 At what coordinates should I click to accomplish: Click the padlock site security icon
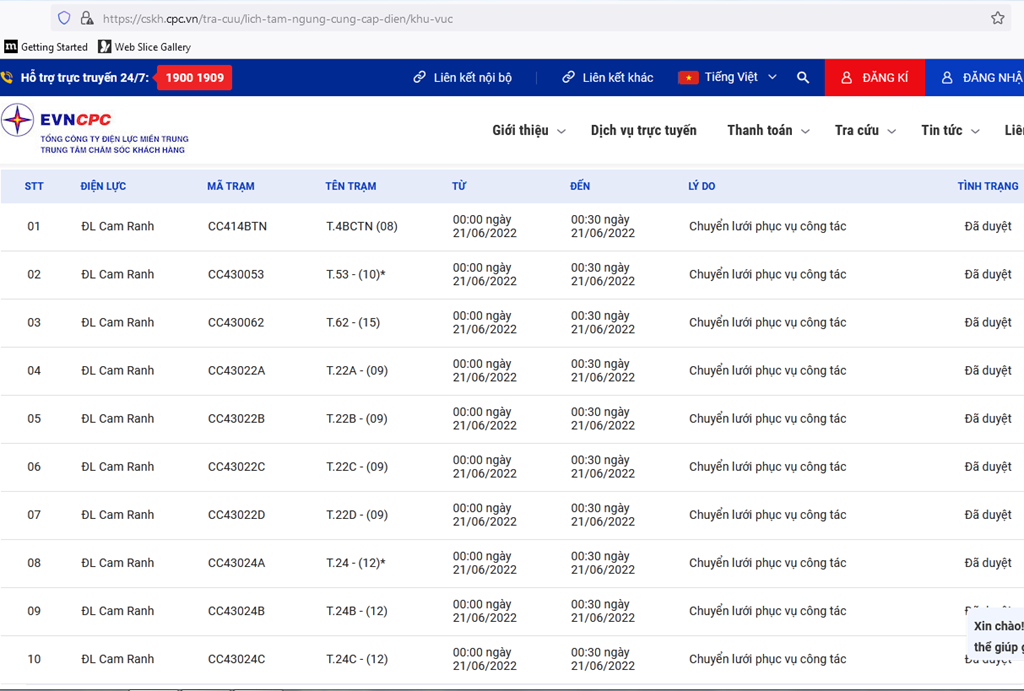coord(87,18)
